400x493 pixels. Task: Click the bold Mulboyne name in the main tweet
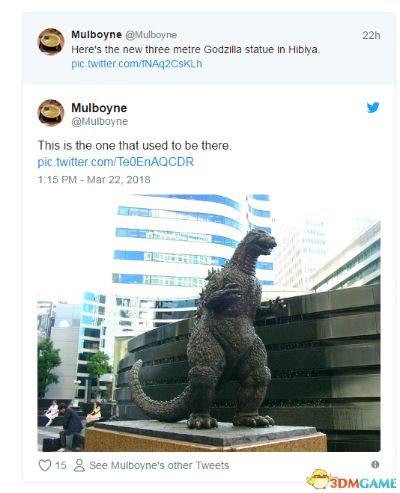pyautogui.click(x=99, y=108)
